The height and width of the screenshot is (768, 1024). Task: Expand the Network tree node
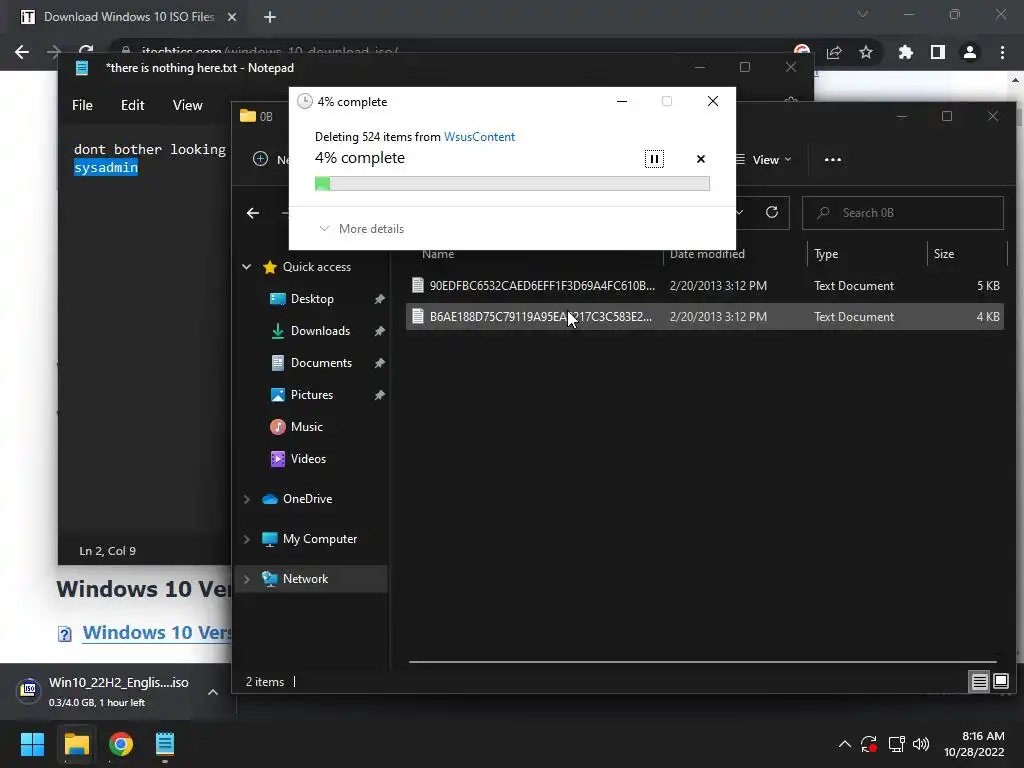coord(247,579)
